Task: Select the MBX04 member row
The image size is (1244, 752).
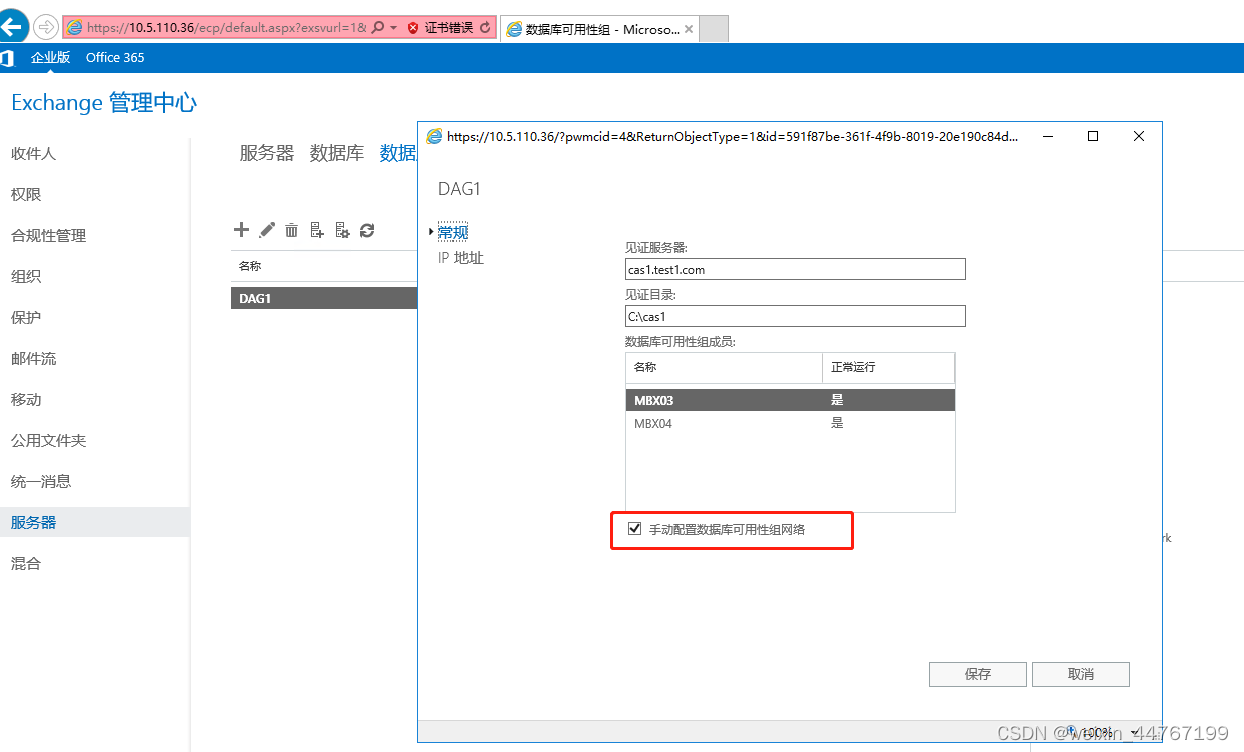Action: click(x=790, y=423)
